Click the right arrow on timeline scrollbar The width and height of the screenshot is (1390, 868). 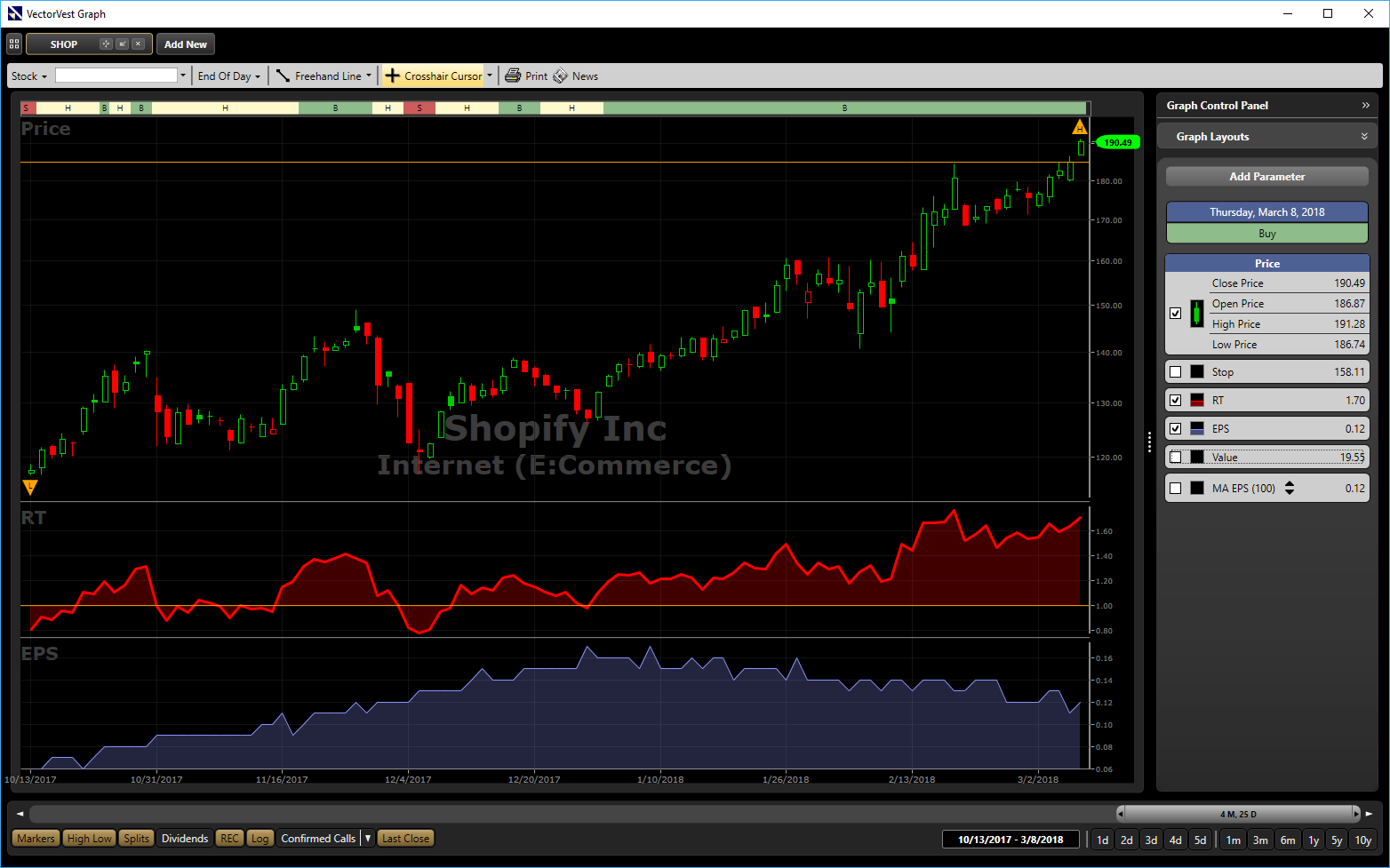pyautogui.click(x=1370, y=814)
